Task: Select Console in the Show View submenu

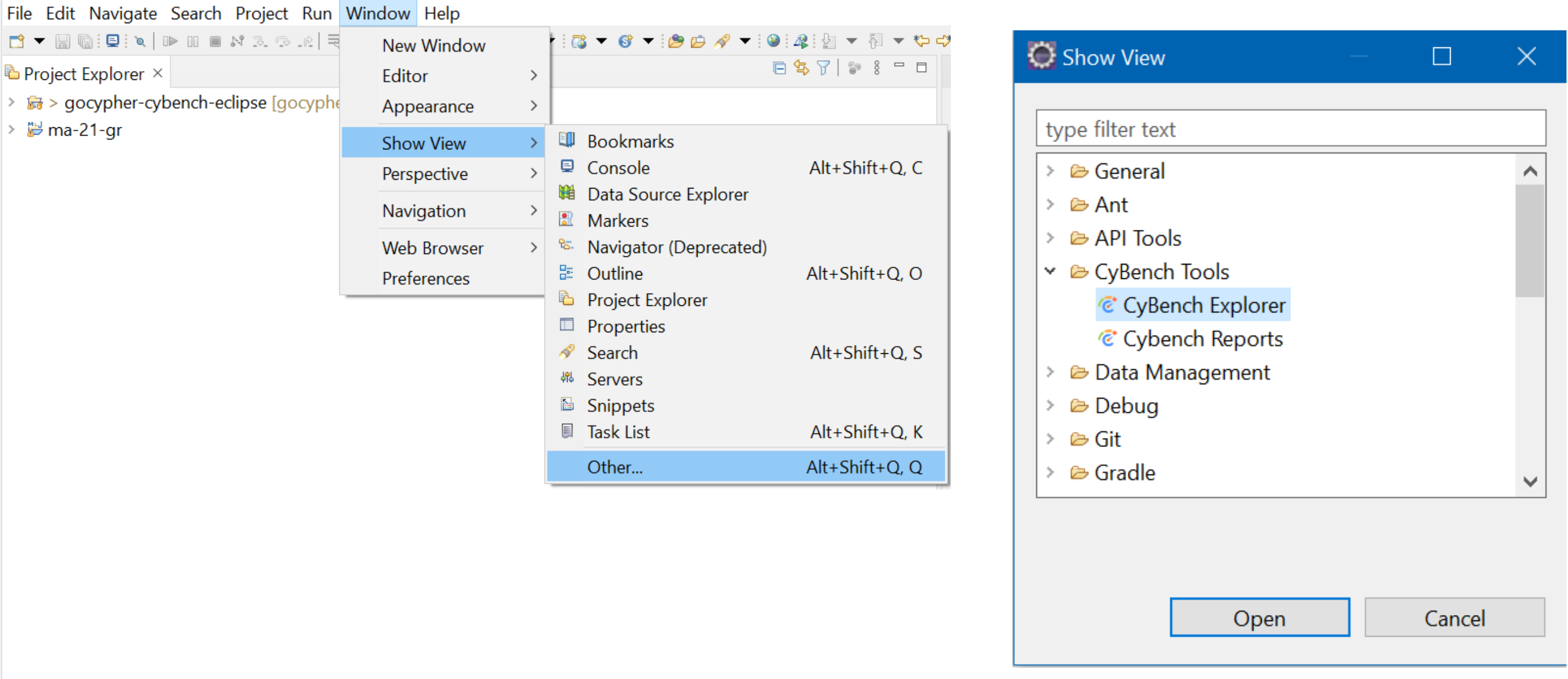Action: point(745,168)
